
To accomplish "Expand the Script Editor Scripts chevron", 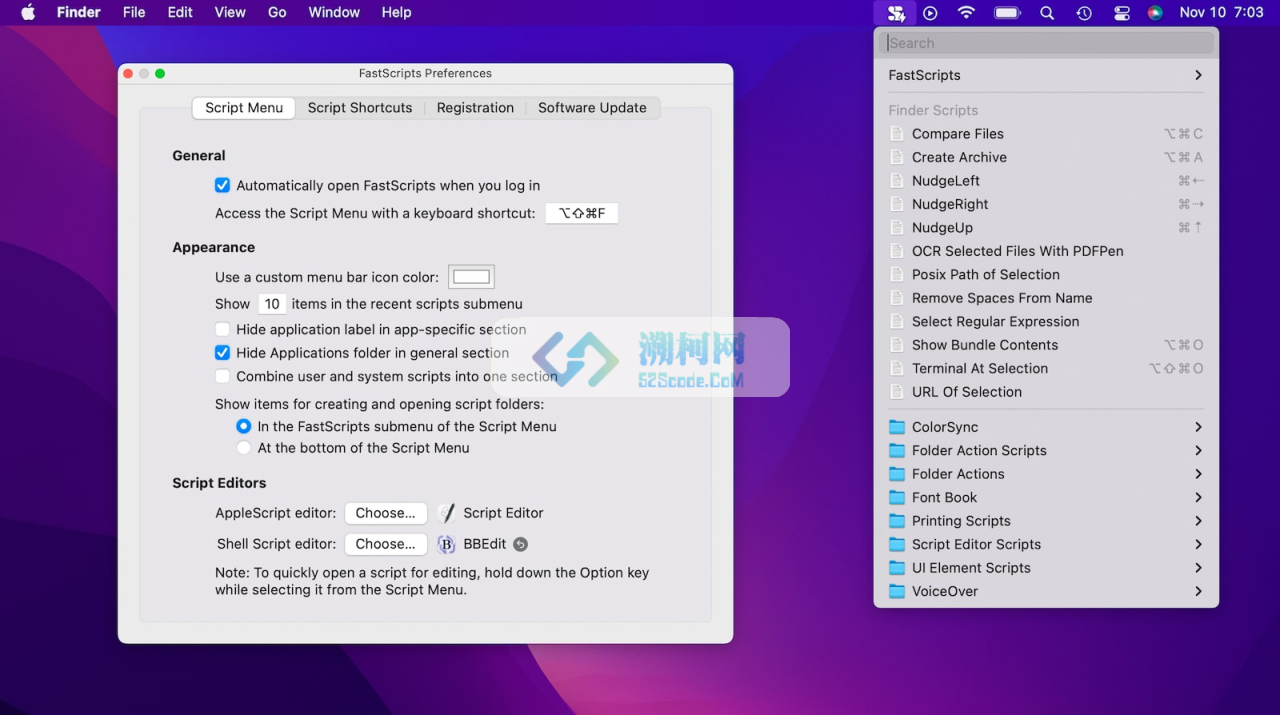I will click(x=1198, y=545).
